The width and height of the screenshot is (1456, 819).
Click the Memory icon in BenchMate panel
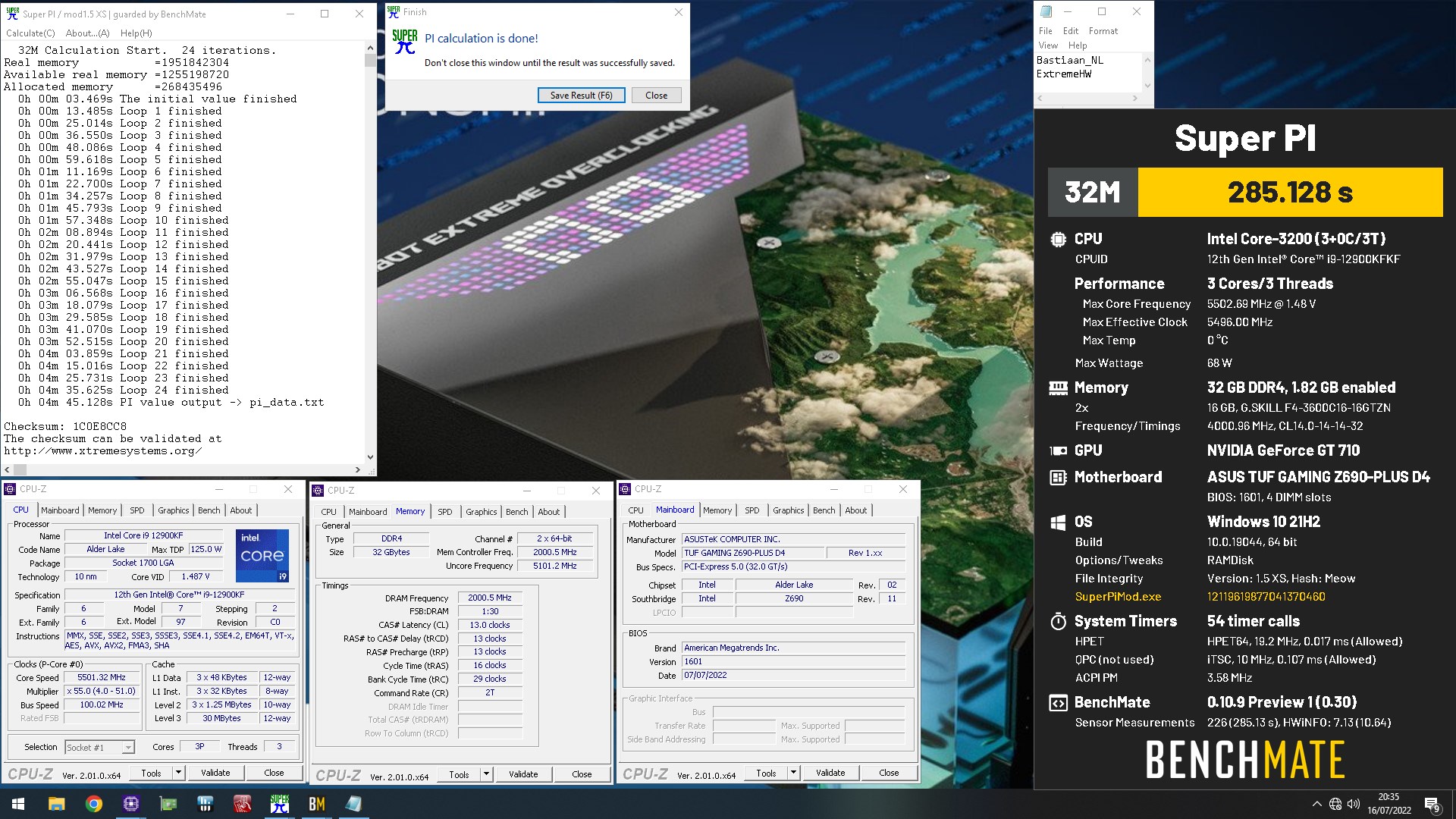point(1058,388)
